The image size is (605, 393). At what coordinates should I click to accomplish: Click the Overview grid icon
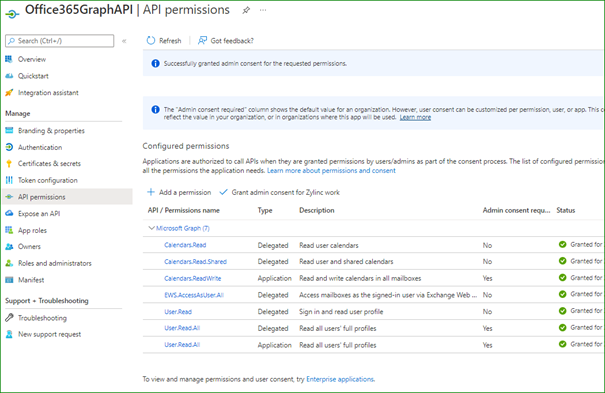(x=9, y=59)
